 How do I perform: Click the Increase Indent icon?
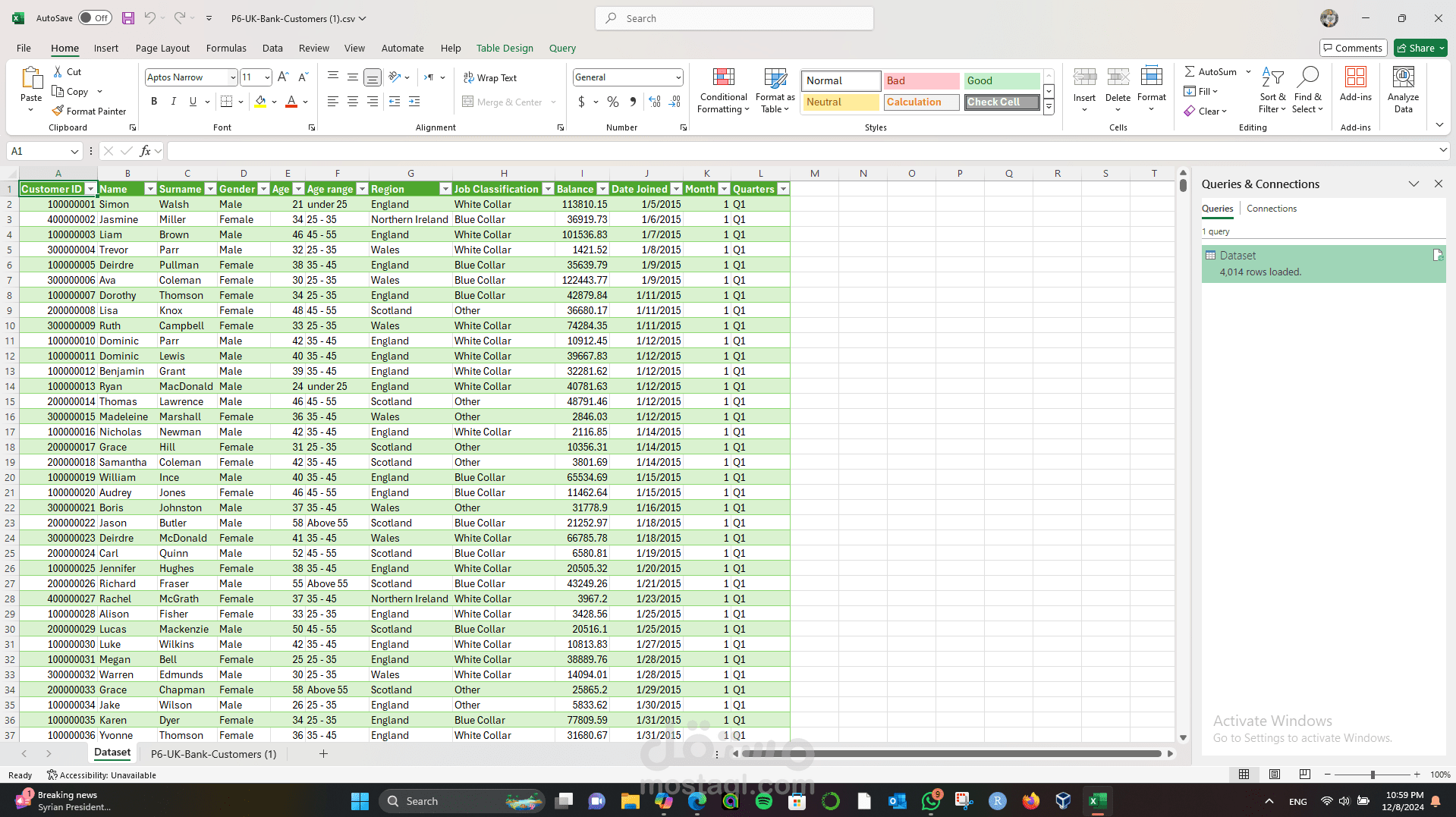(414, 101)
